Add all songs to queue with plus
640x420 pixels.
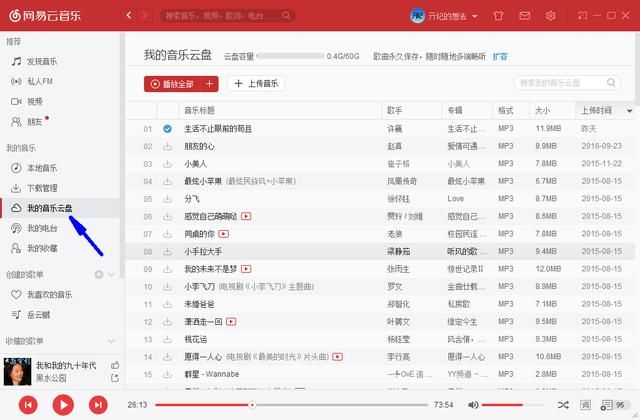point(209,84)
